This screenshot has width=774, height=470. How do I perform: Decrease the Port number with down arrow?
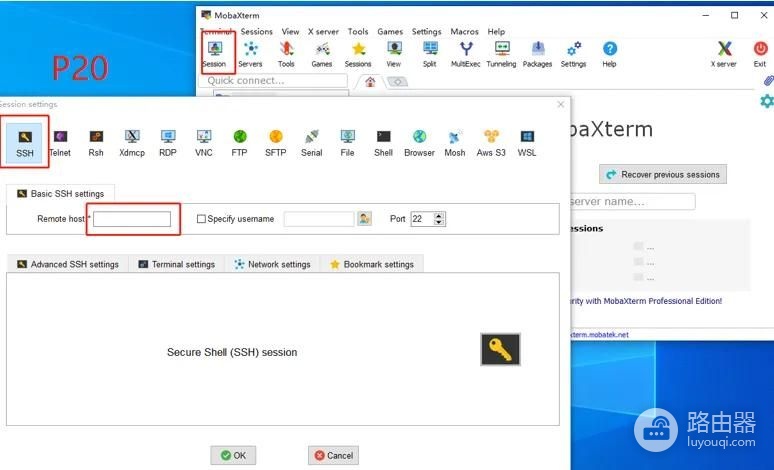439,222
